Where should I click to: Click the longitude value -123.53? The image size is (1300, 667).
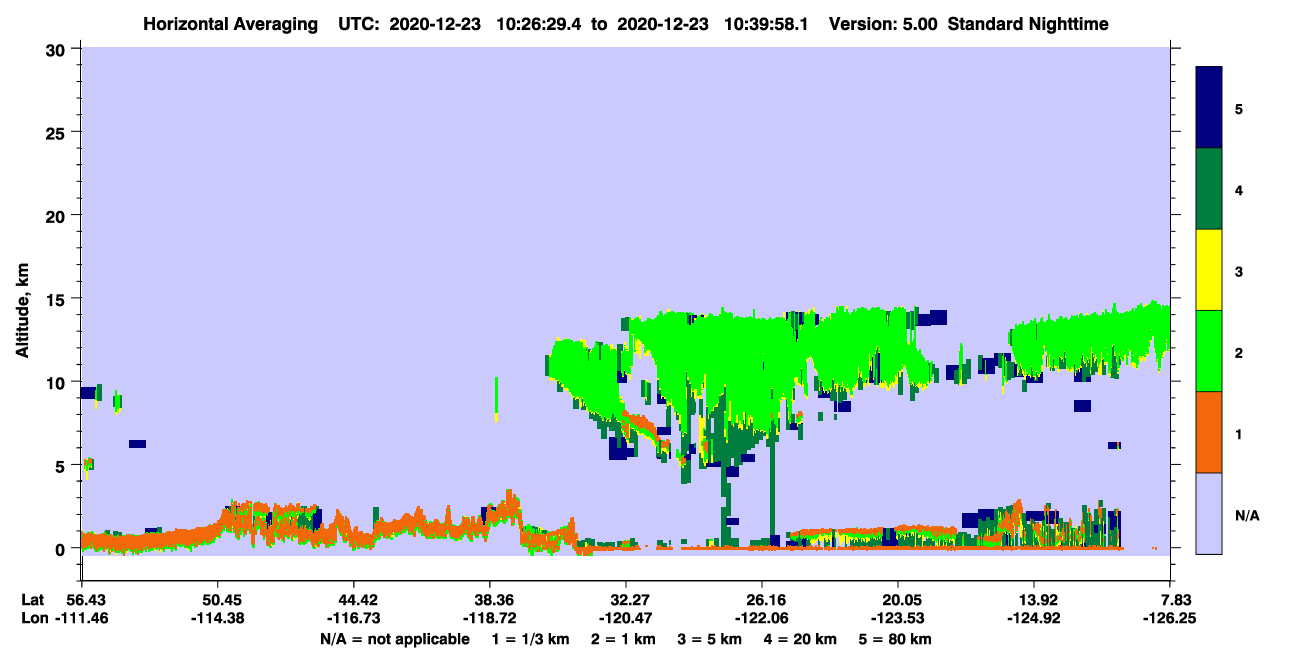point(899,618)
